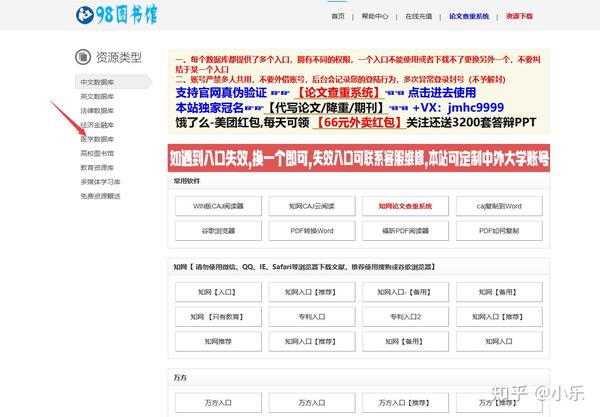The height and width of the screenshot is (417, 600).
Task: Open caj复制到Word button
Action: (499, 206)
